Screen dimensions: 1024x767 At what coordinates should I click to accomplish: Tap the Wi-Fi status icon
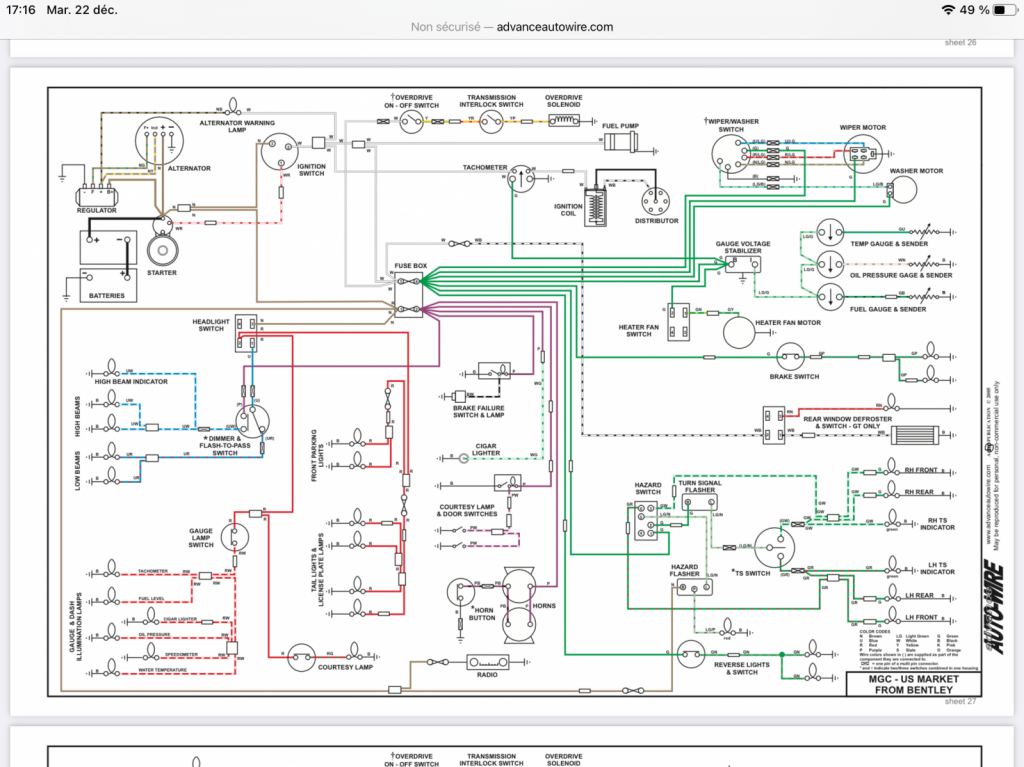click(948, 10)
